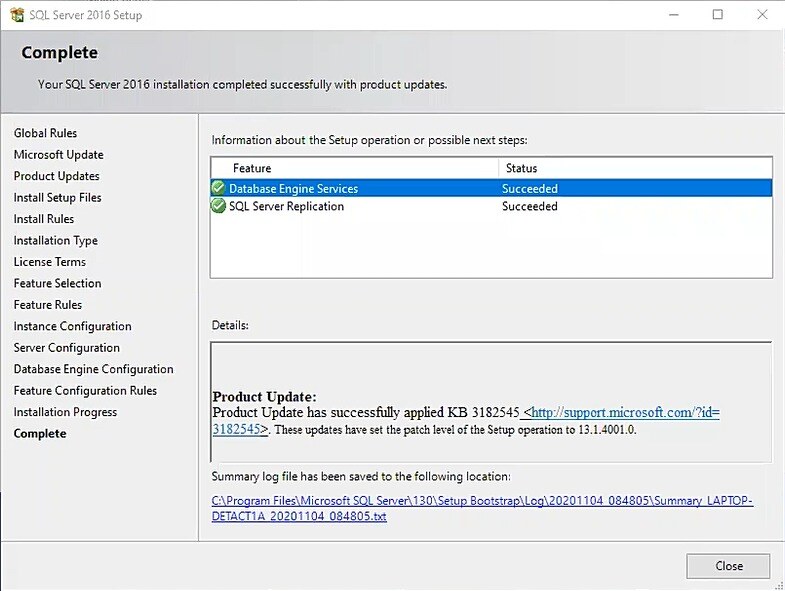Select the Install Setup Files step

[58, 198]
